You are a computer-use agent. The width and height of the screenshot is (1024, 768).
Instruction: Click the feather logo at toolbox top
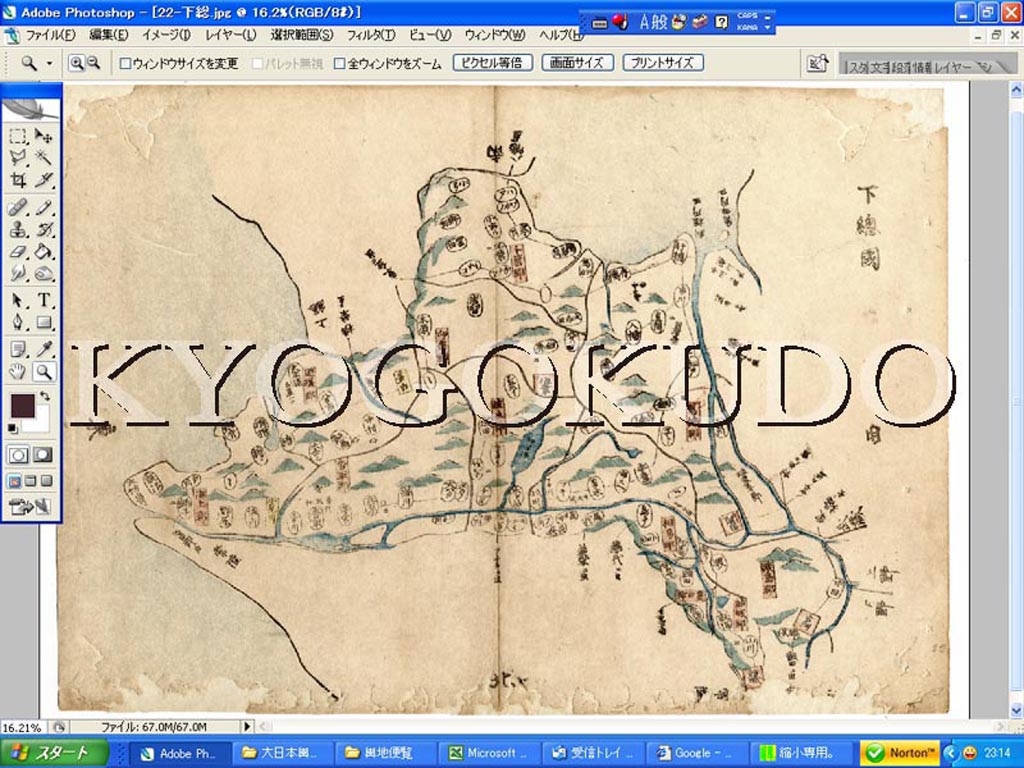coord(31,109)
